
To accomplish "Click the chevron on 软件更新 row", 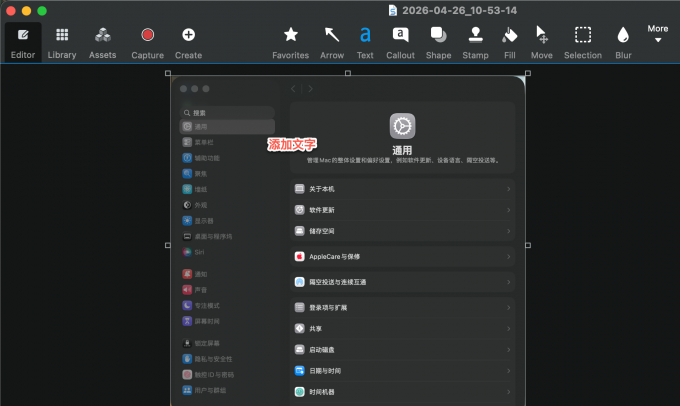I will [x=509, y=210].
